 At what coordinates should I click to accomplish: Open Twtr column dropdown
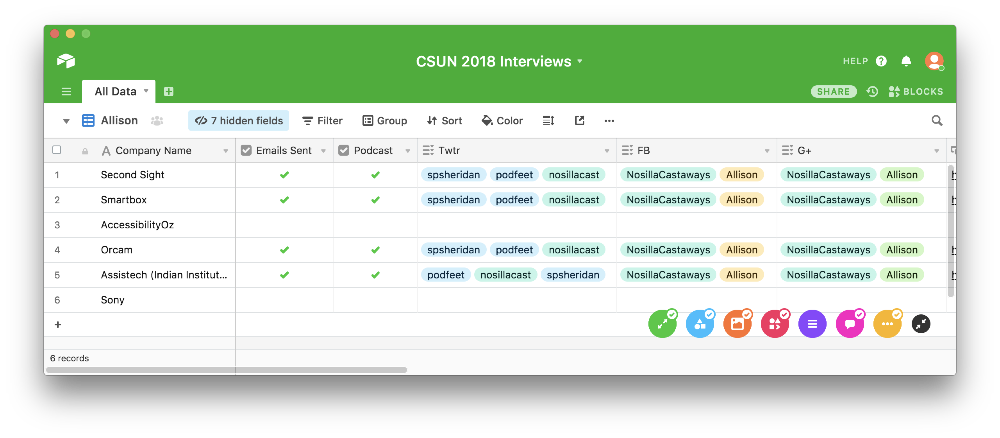pos(607,151)
